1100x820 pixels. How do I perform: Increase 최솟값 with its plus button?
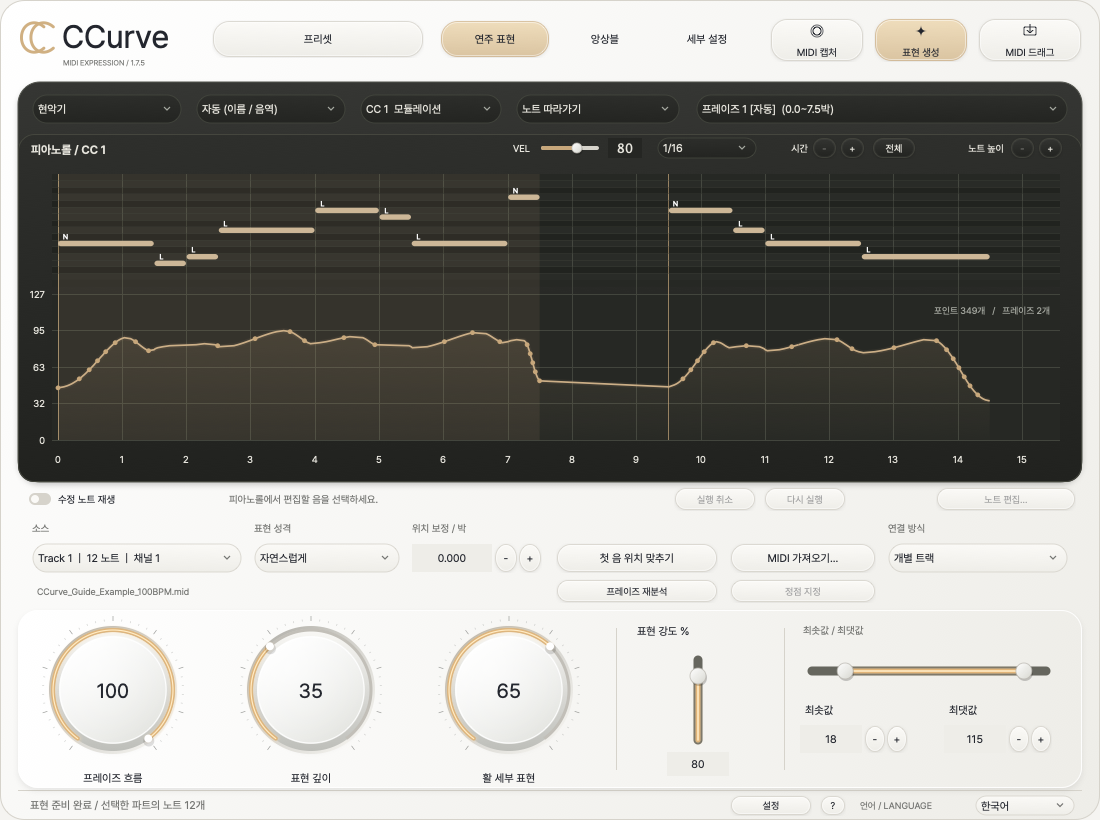[x=897, y=739]
